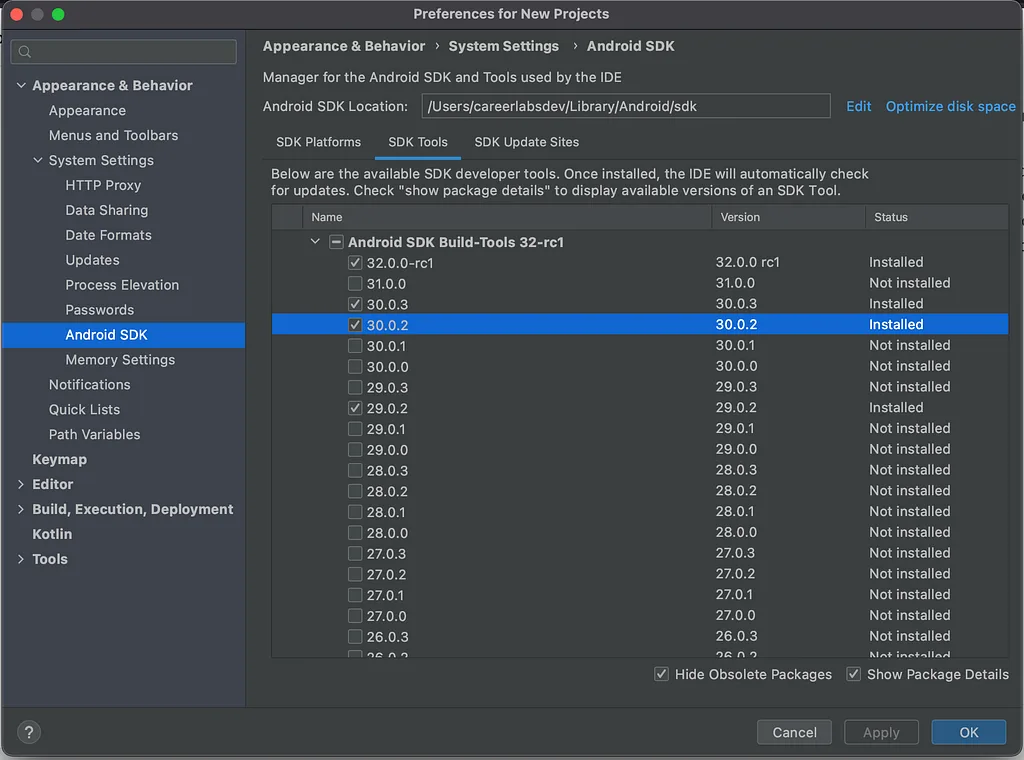Open SDK Update Sites tab
The width and height of the screenshot is (1024, 760).
point(526,142)
